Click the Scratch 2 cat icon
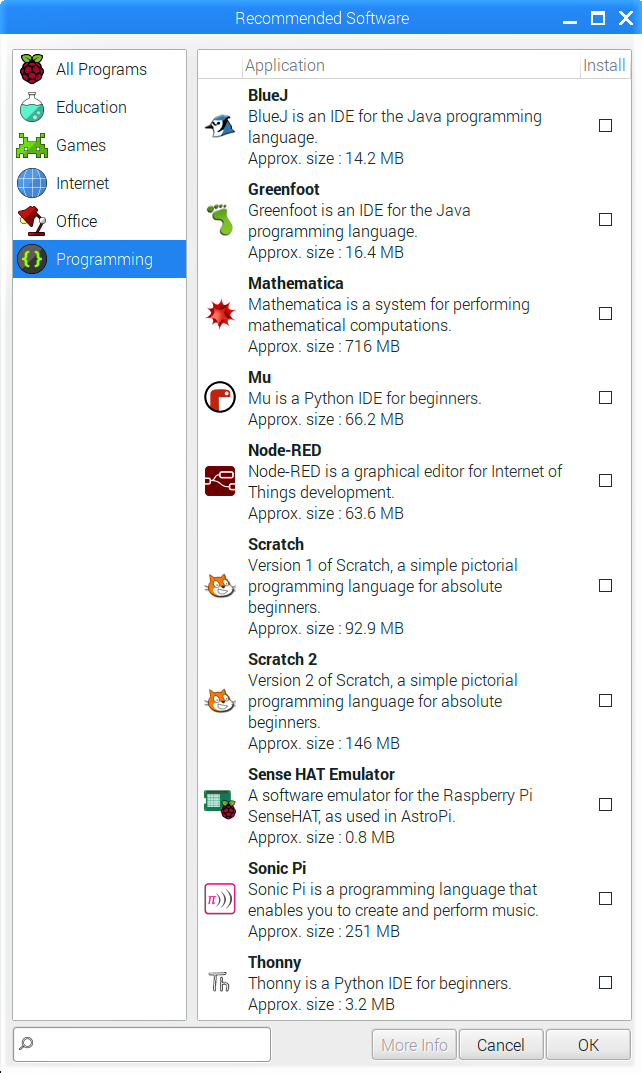Image resolution: width=642 pixels, height=1073 pixels. (x=219, y=701)
